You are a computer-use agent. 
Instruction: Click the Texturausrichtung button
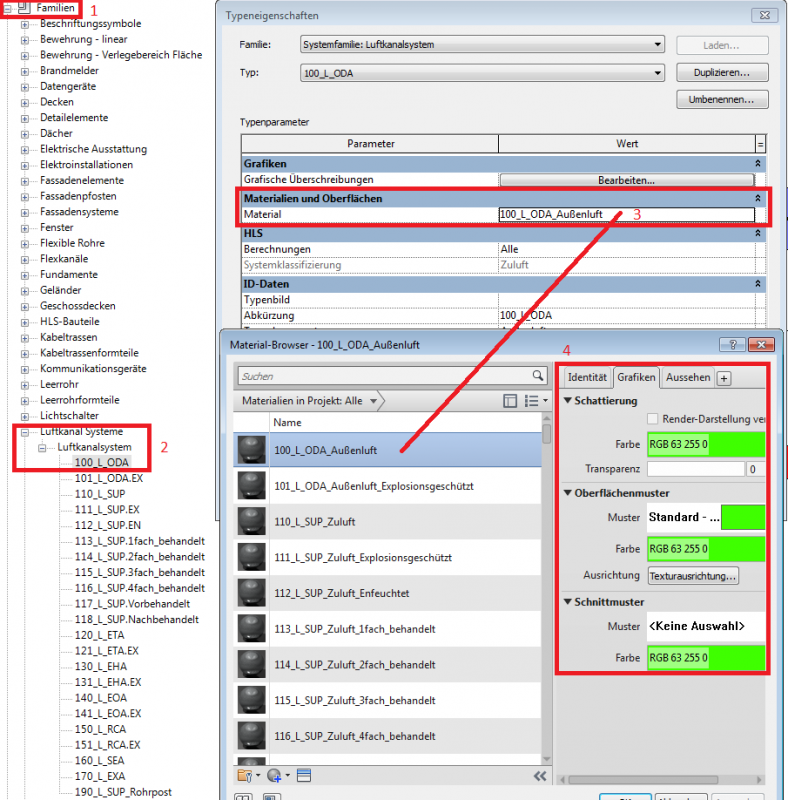(692, 576)
